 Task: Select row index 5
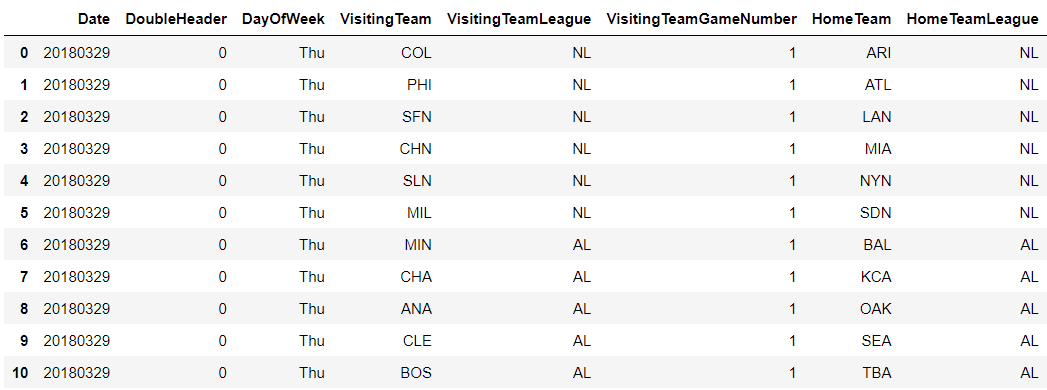pos(24,212)
